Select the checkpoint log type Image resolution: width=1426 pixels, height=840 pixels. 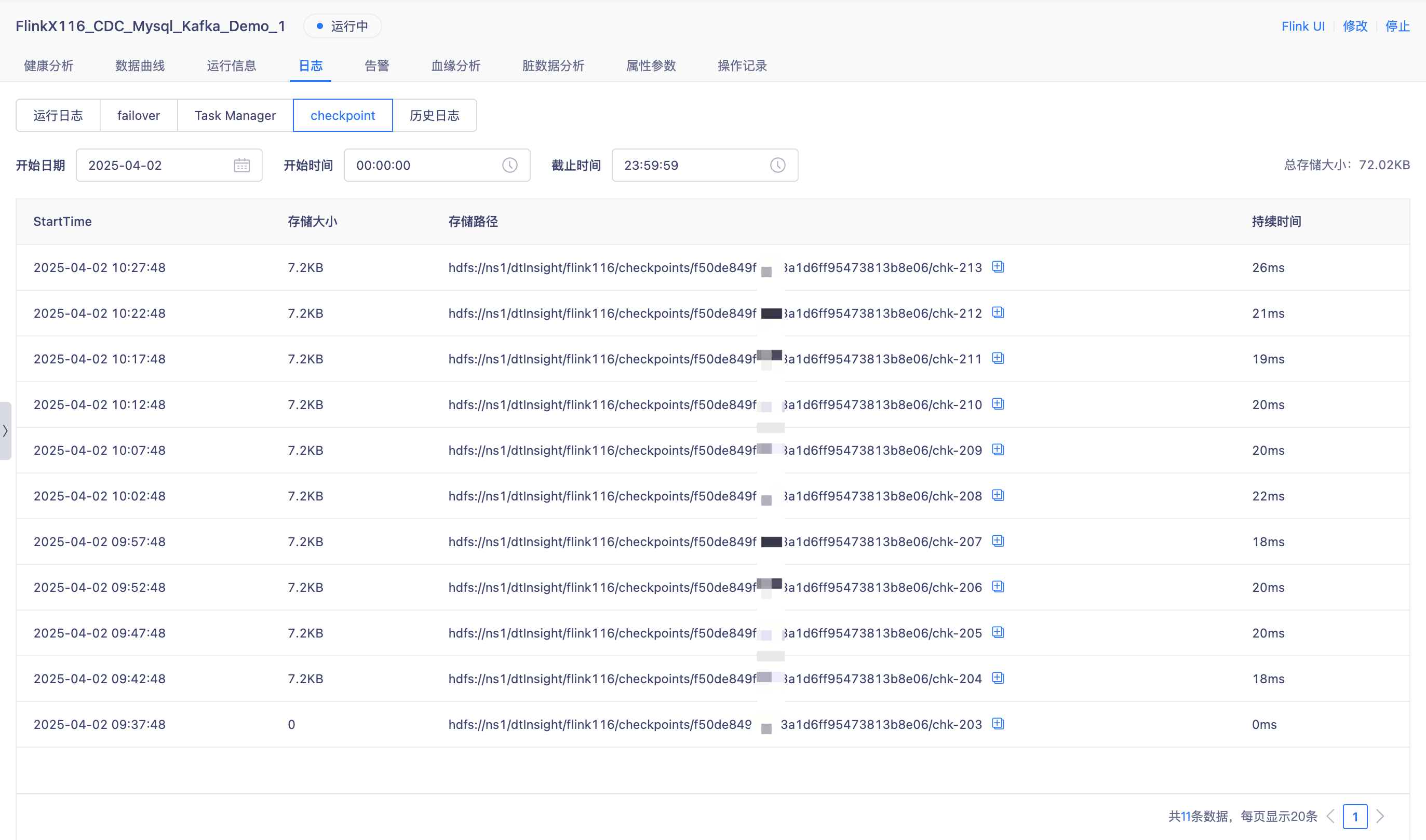tap(343, 115)
